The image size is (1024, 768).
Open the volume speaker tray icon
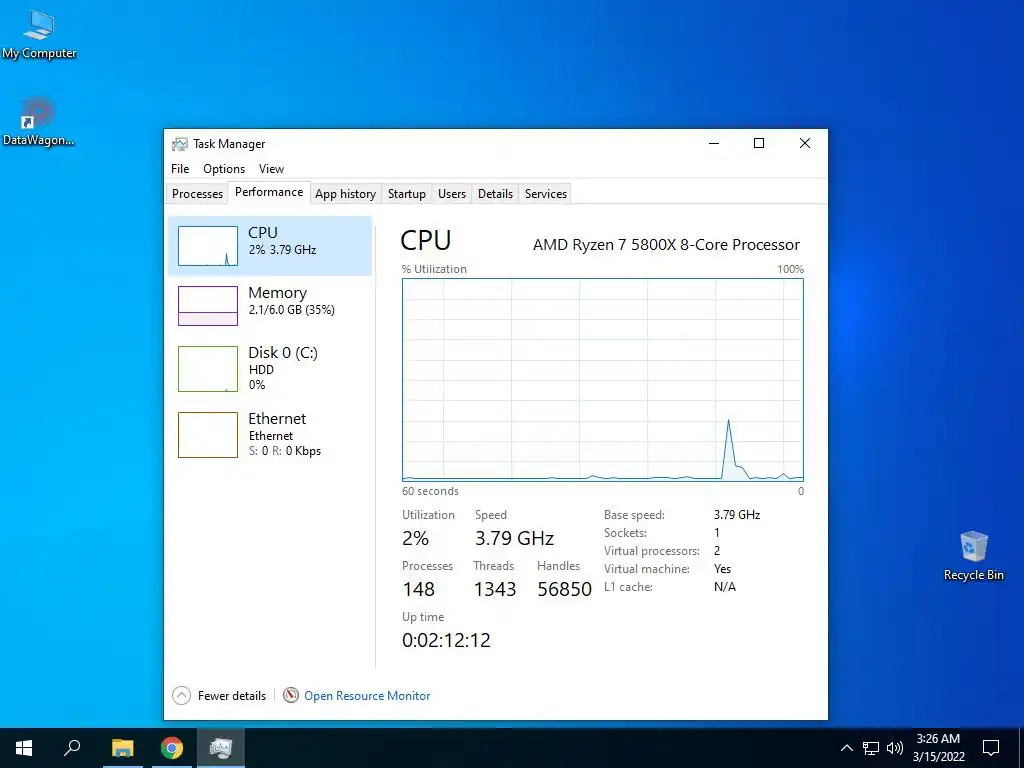(x=895, y=748)
